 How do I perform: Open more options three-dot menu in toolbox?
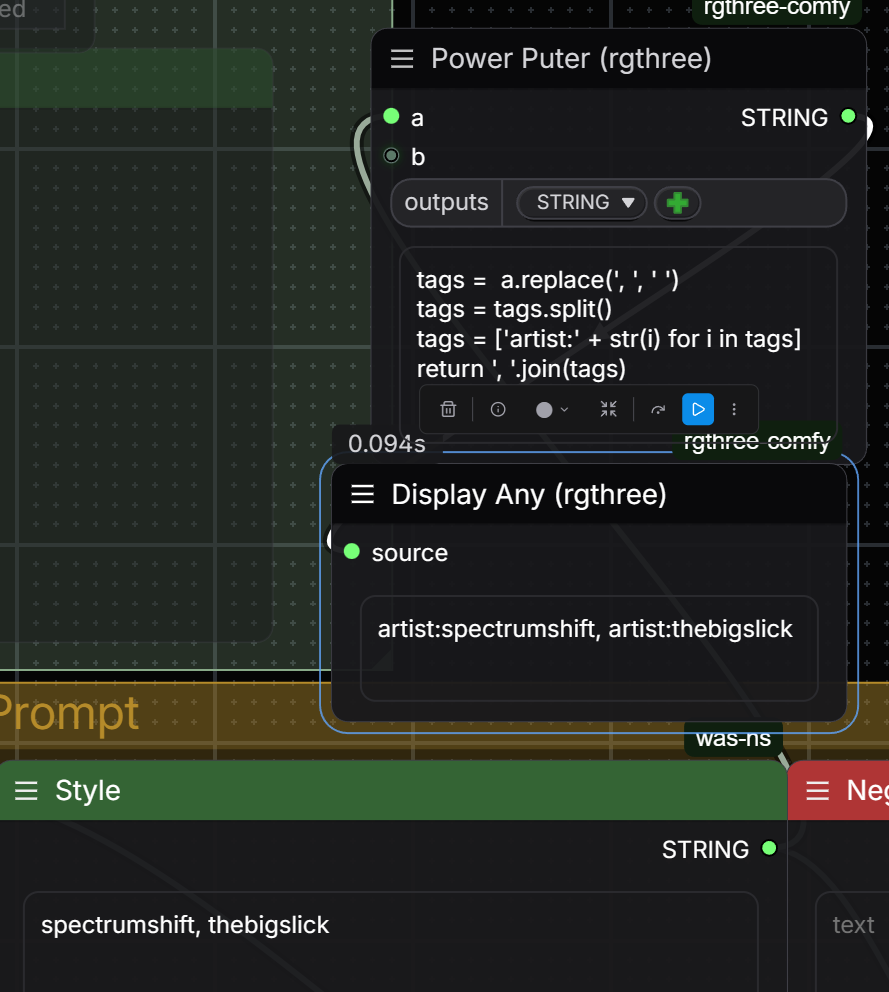click(x=734, y=409)
